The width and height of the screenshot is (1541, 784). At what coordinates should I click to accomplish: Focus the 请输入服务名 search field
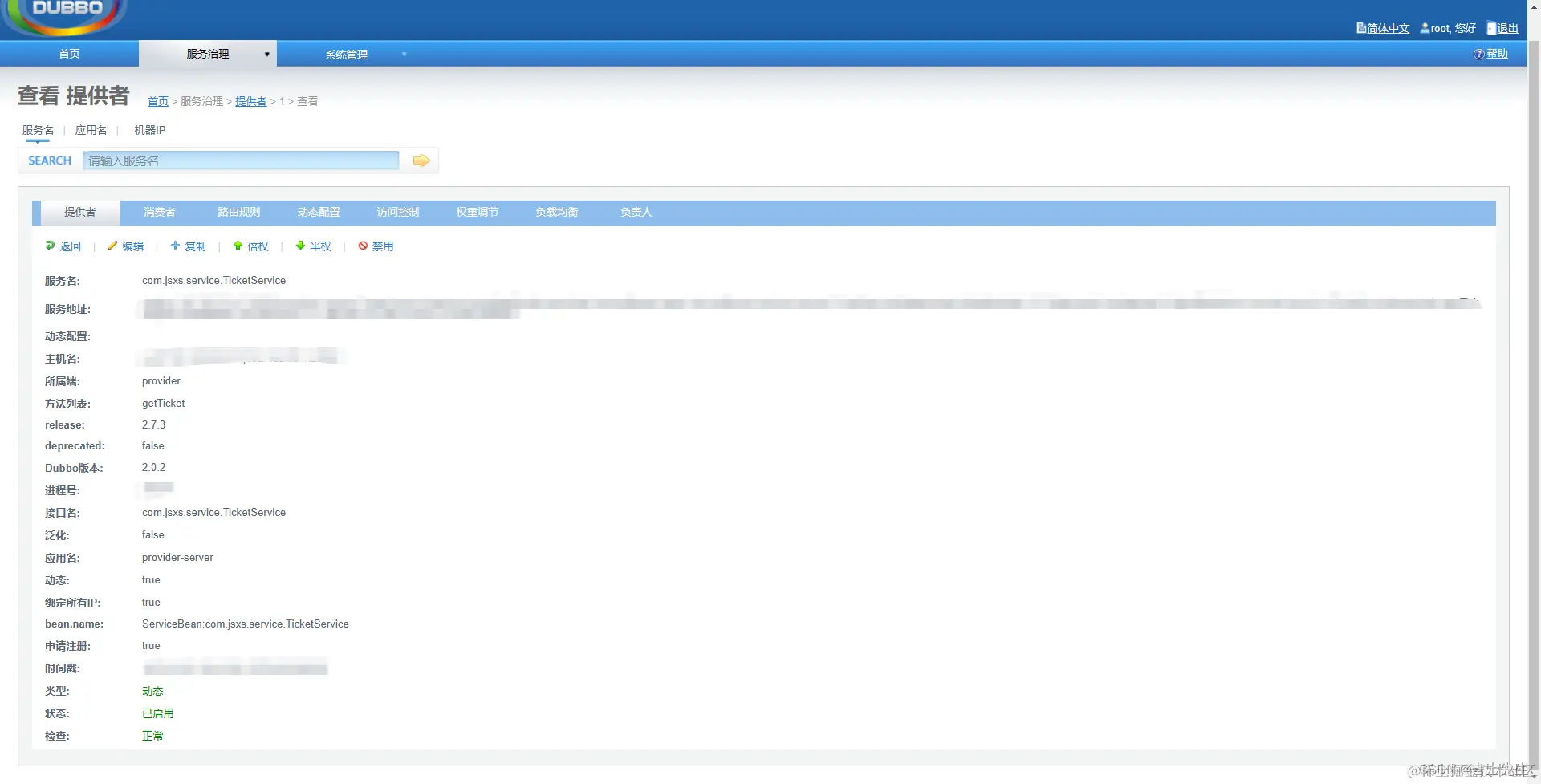[241, 160]
